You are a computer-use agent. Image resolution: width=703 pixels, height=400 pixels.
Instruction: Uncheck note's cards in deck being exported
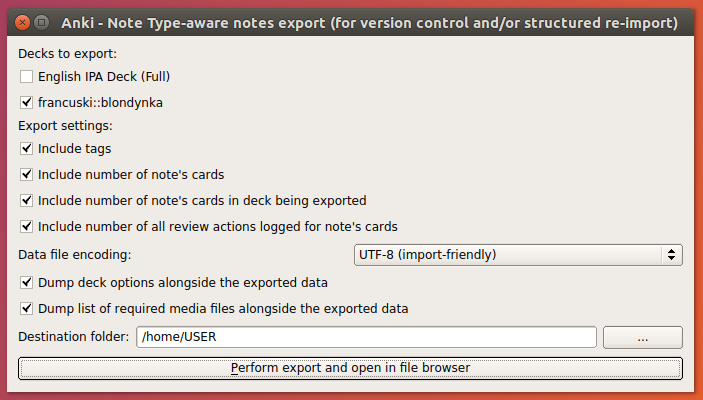(x=26, y=200)
